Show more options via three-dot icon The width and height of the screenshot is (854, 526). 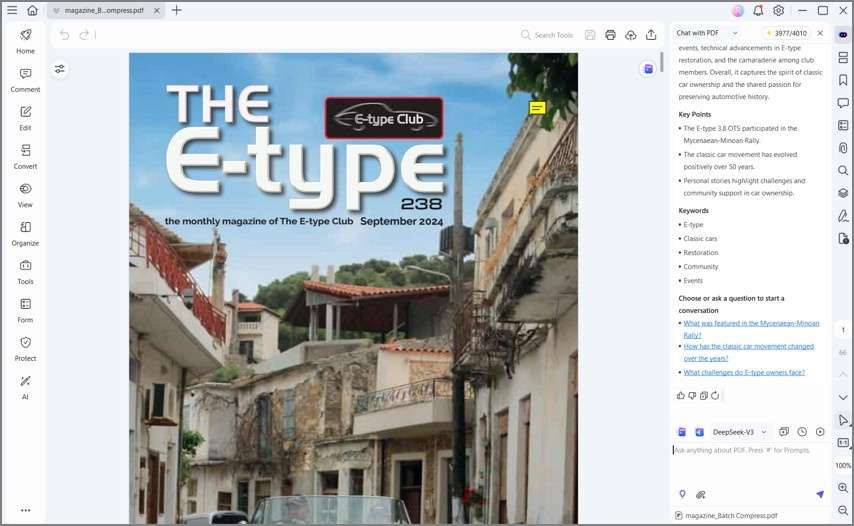point(26,510)
